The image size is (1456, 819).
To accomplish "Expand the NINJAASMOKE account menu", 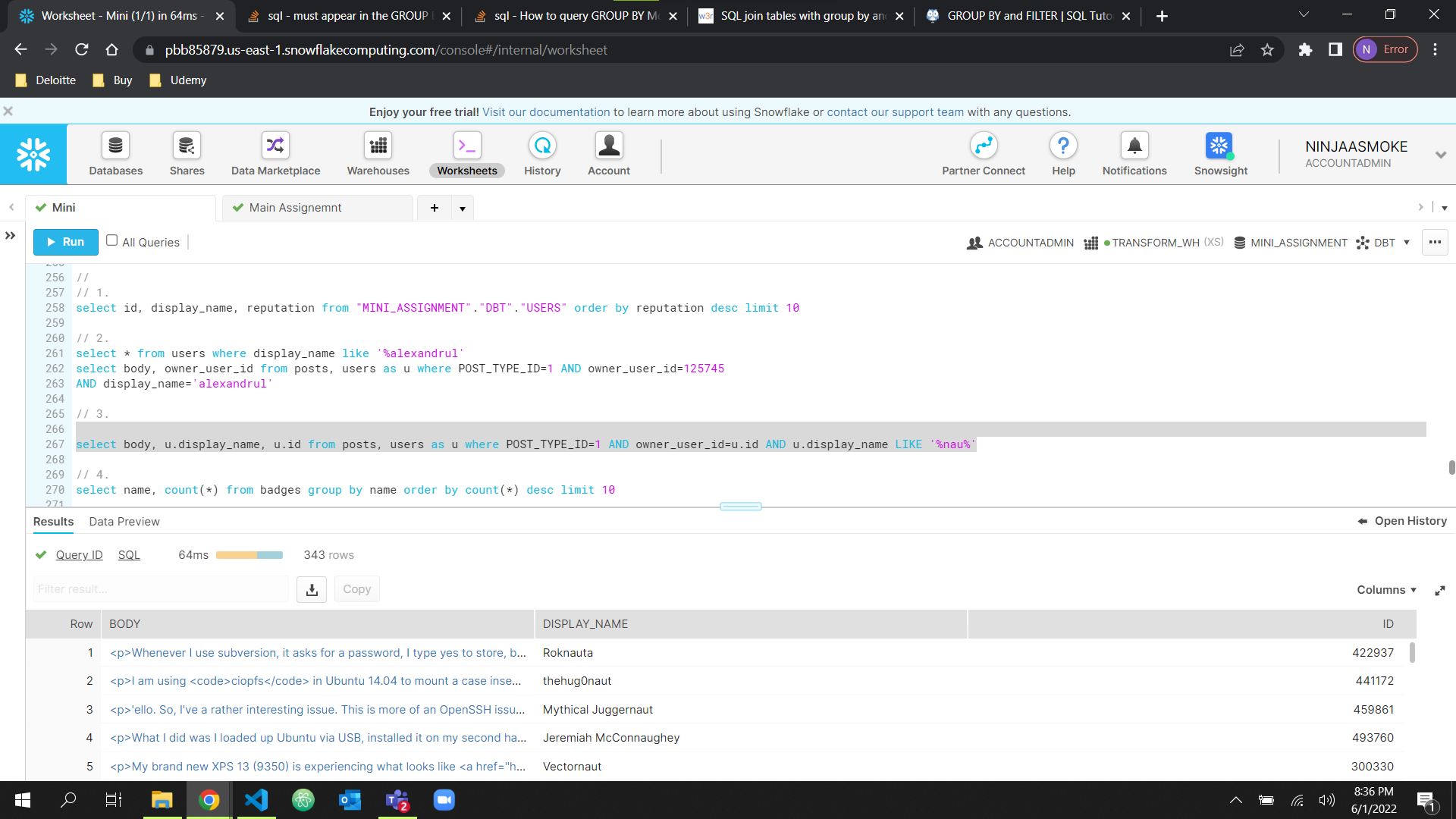I will tap(1440, 154).
